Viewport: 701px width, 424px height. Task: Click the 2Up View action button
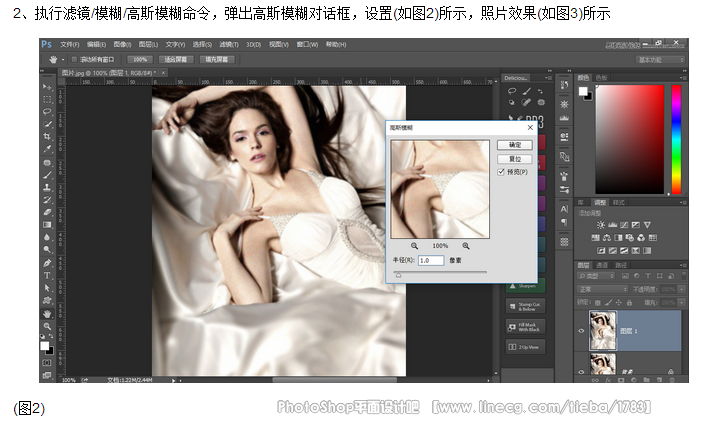(525, 347)
